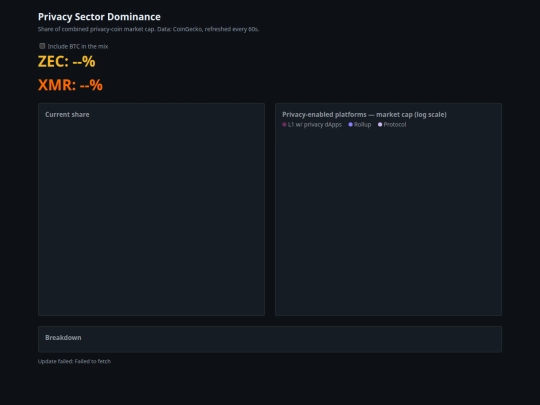This screenshot has width=540, height=405.
Task: Click the Current share panel title
Action: 67,114
